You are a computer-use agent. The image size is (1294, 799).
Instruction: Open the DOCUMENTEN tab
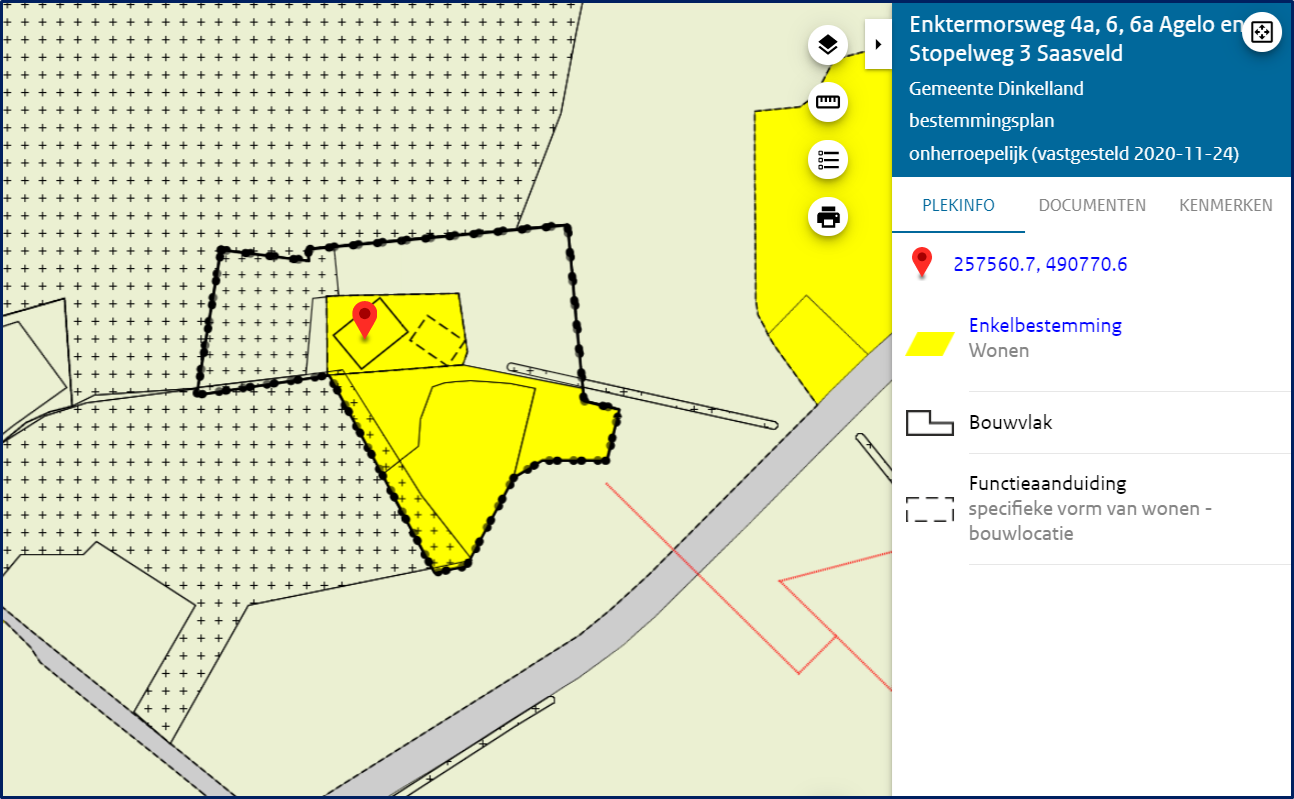pos(1092,205)
